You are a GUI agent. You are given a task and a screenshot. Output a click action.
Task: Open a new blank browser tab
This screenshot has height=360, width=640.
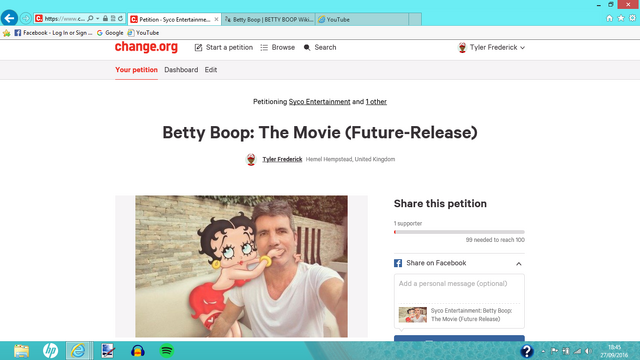pyautogui.click(x=415, y=19)
